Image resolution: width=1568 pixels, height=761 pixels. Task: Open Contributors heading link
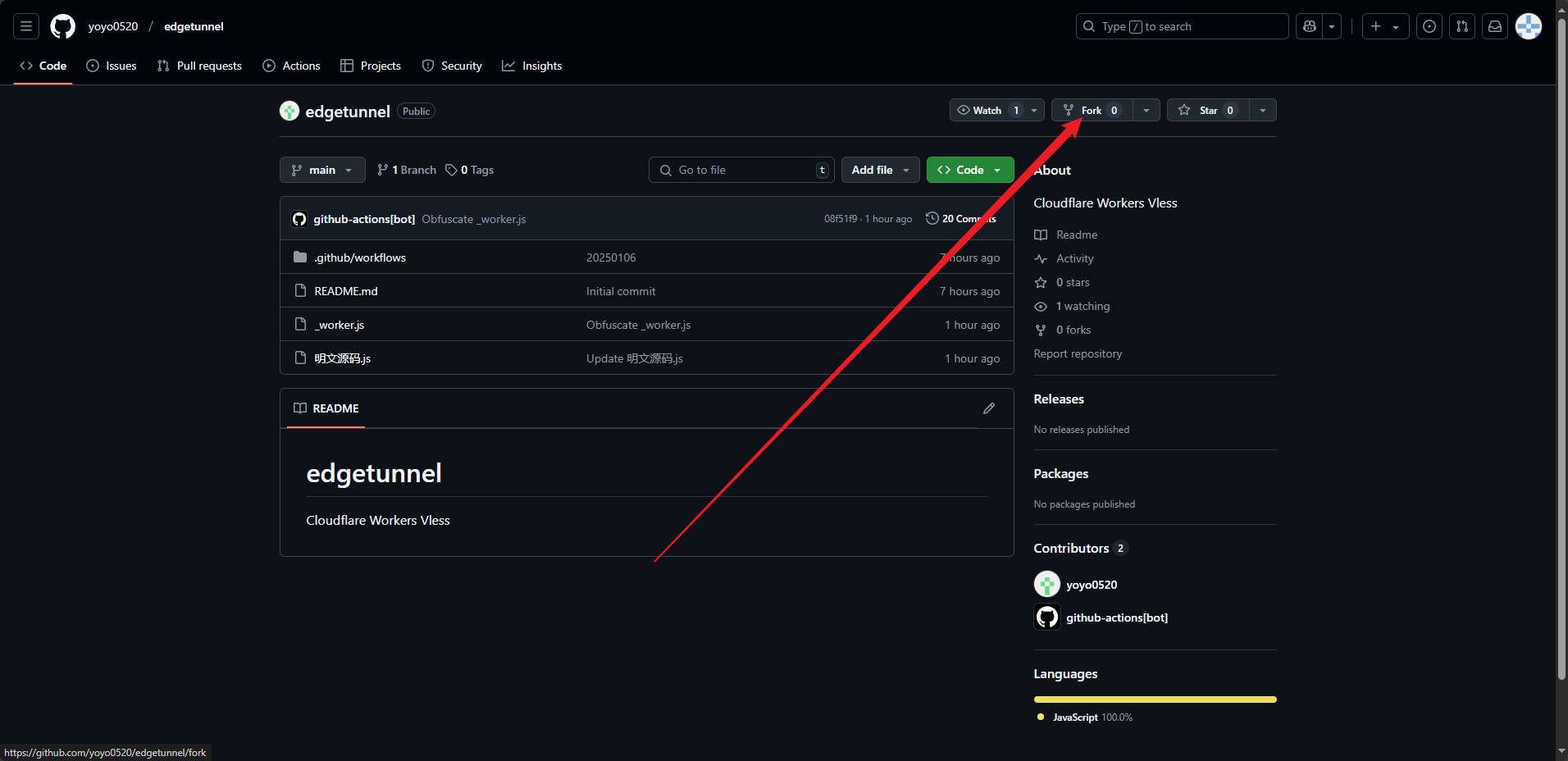tap(1081, 548)
